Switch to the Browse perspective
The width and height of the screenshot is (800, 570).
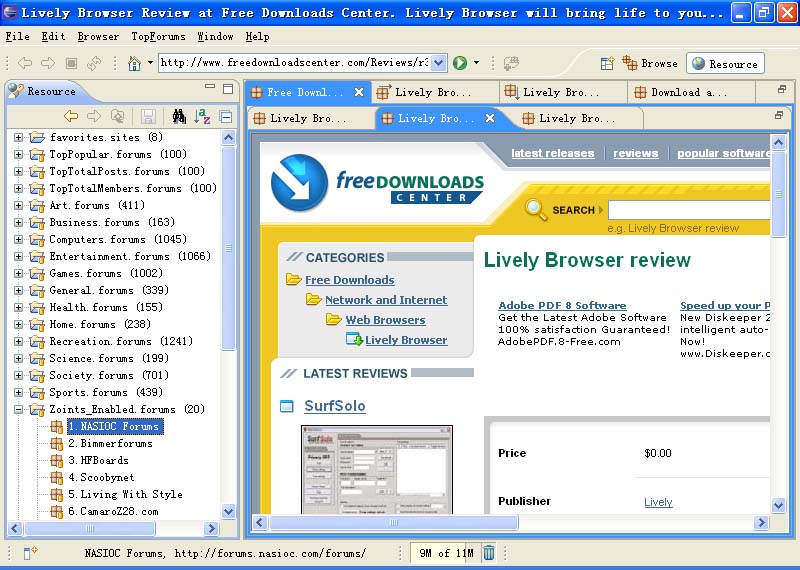pyautogui.click(x=650, y=63)
